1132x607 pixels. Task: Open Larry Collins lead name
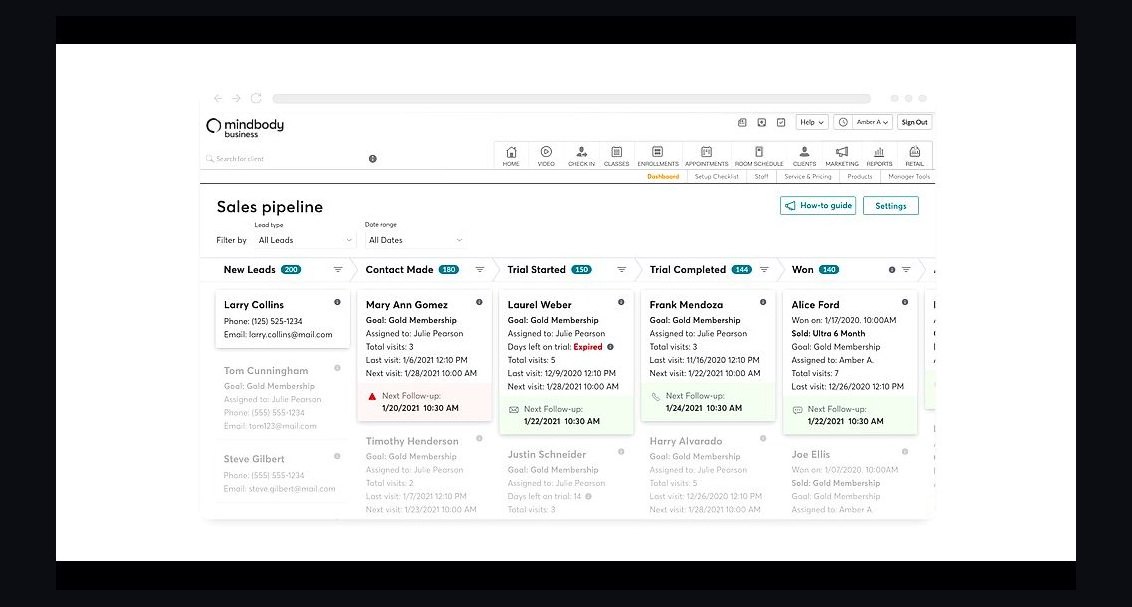pyautogui.click(x=253, y=305)
